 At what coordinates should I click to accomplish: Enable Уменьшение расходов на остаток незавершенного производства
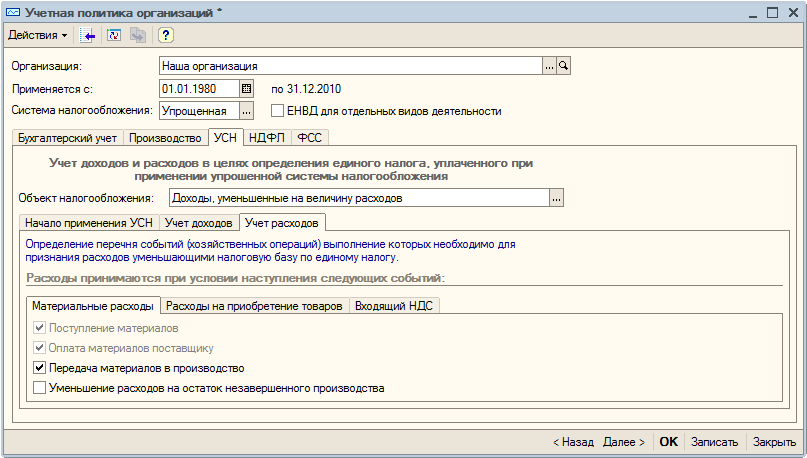[x=39, y=388]
